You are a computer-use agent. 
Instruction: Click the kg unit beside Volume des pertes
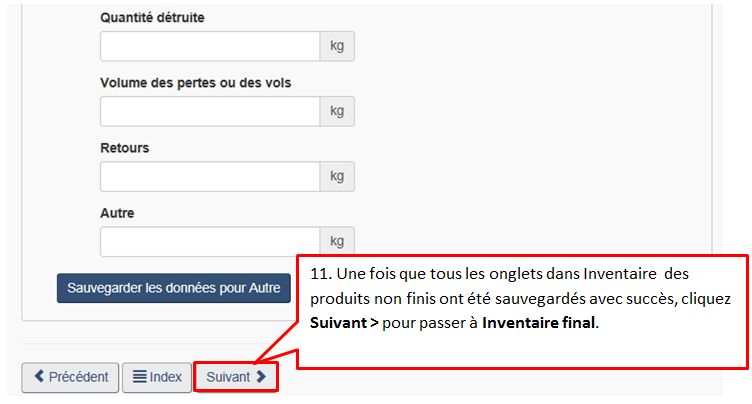(x=337, y=111)
